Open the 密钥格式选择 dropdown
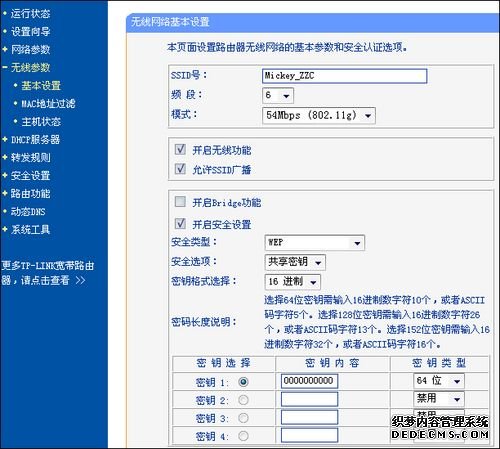This screenshot has height=449, width=500. pos(292,282)
